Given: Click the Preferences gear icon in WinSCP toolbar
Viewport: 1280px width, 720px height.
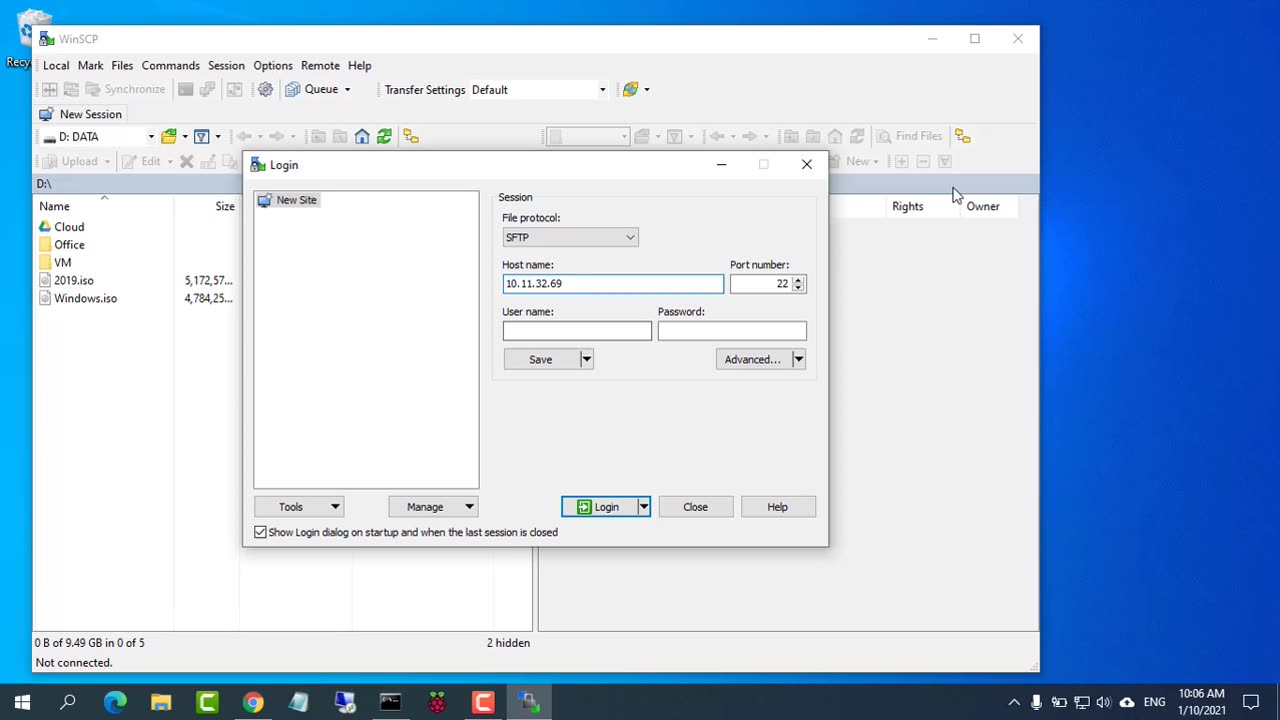Looking at the screenshot, I should pos(265,89).
